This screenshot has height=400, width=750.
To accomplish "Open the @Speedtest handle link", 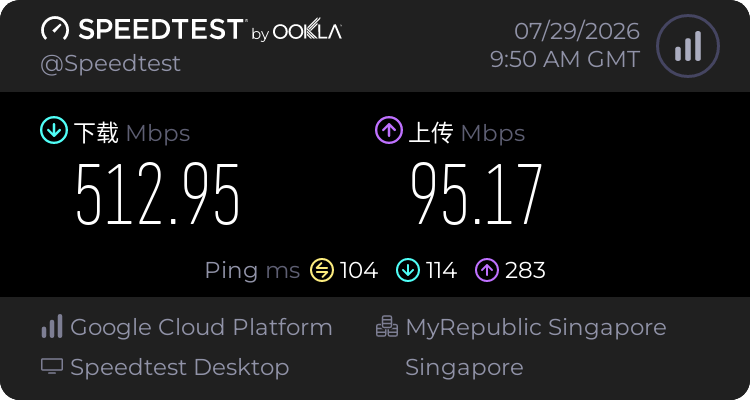I will [110, 64].
